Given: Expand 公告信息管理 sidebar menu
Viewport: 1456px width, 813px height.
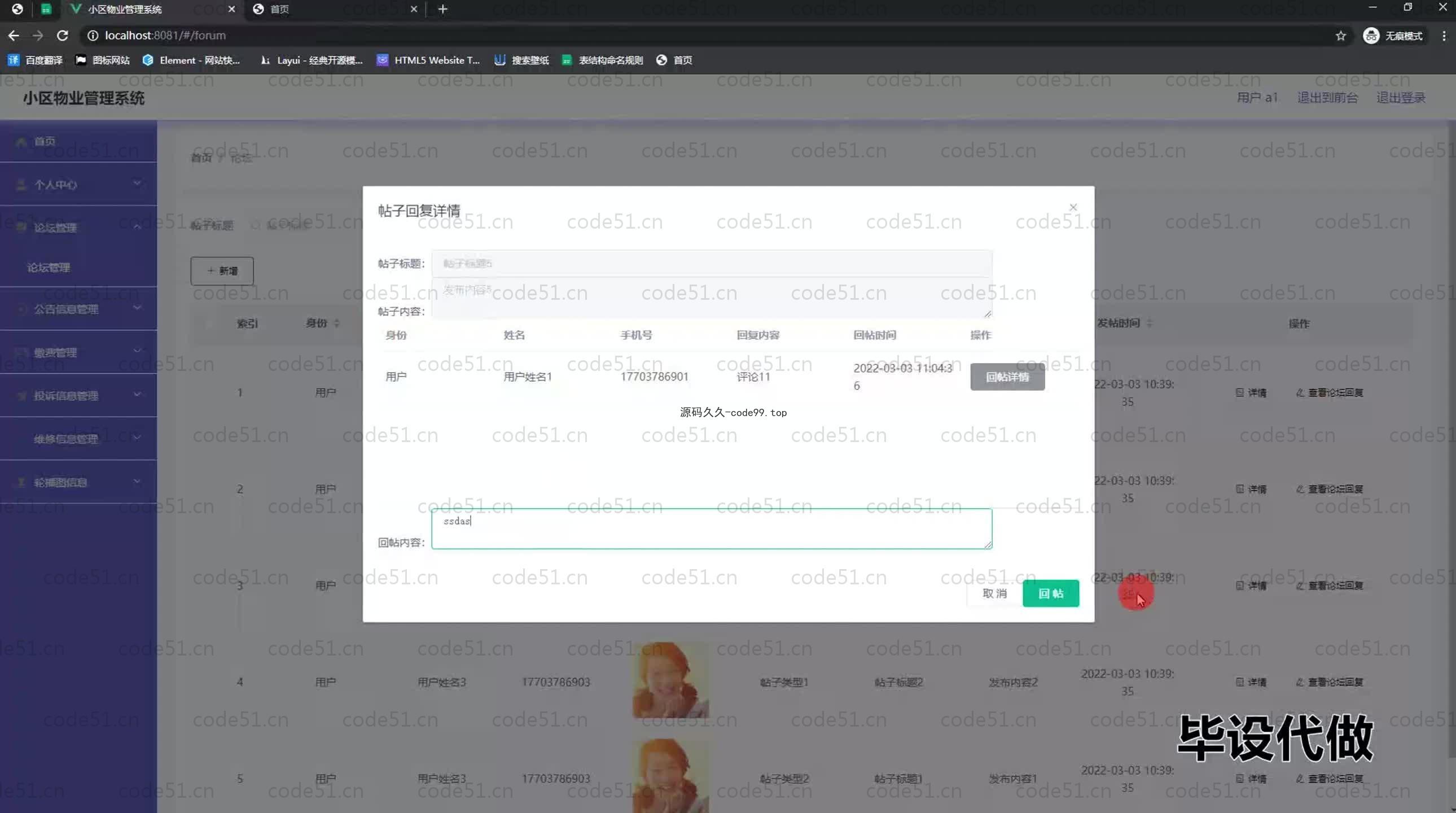Looking at the screenshot, I should 78,309.
